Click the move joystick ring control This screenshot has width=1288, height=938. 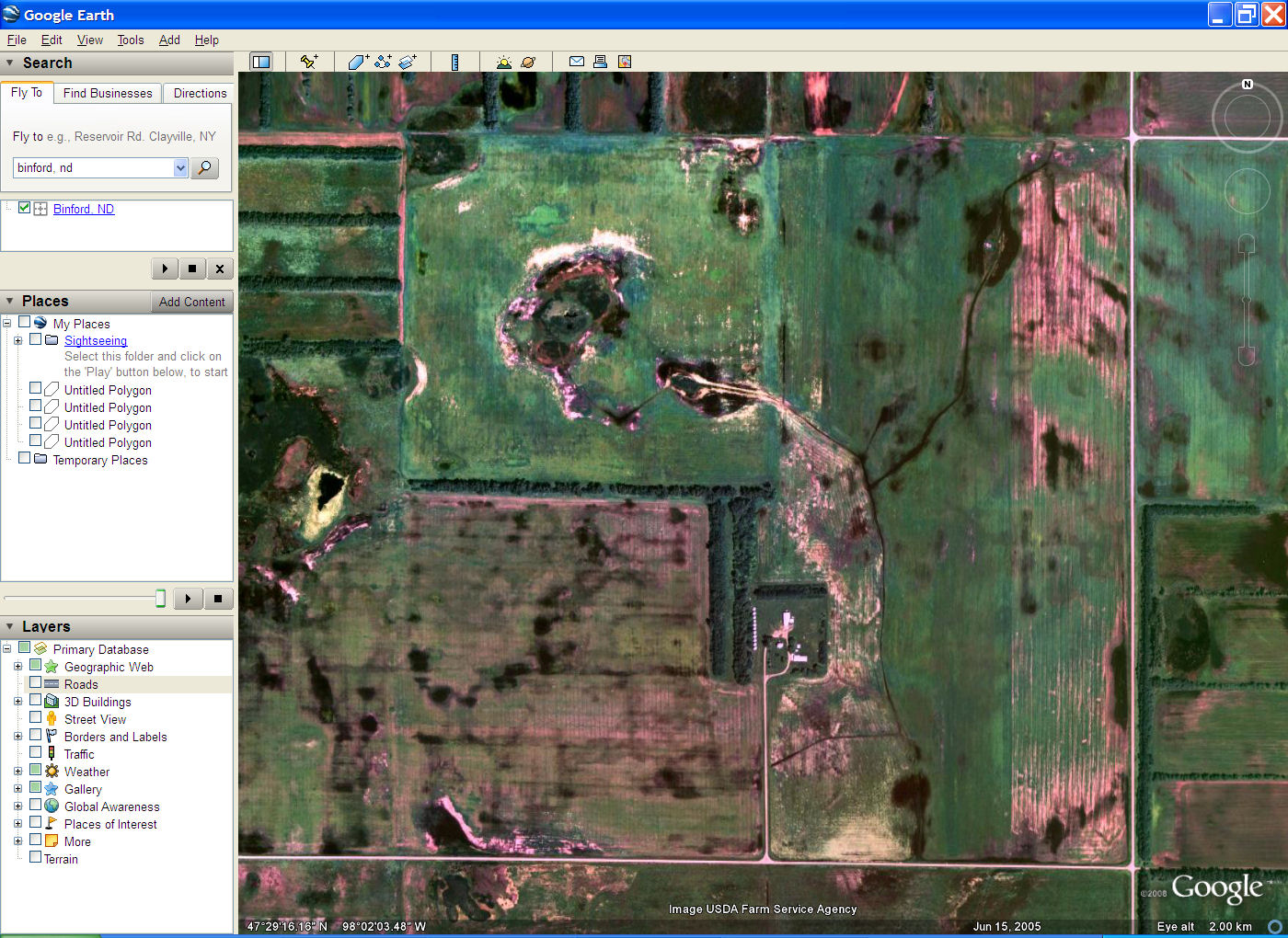coord(1247,191)
